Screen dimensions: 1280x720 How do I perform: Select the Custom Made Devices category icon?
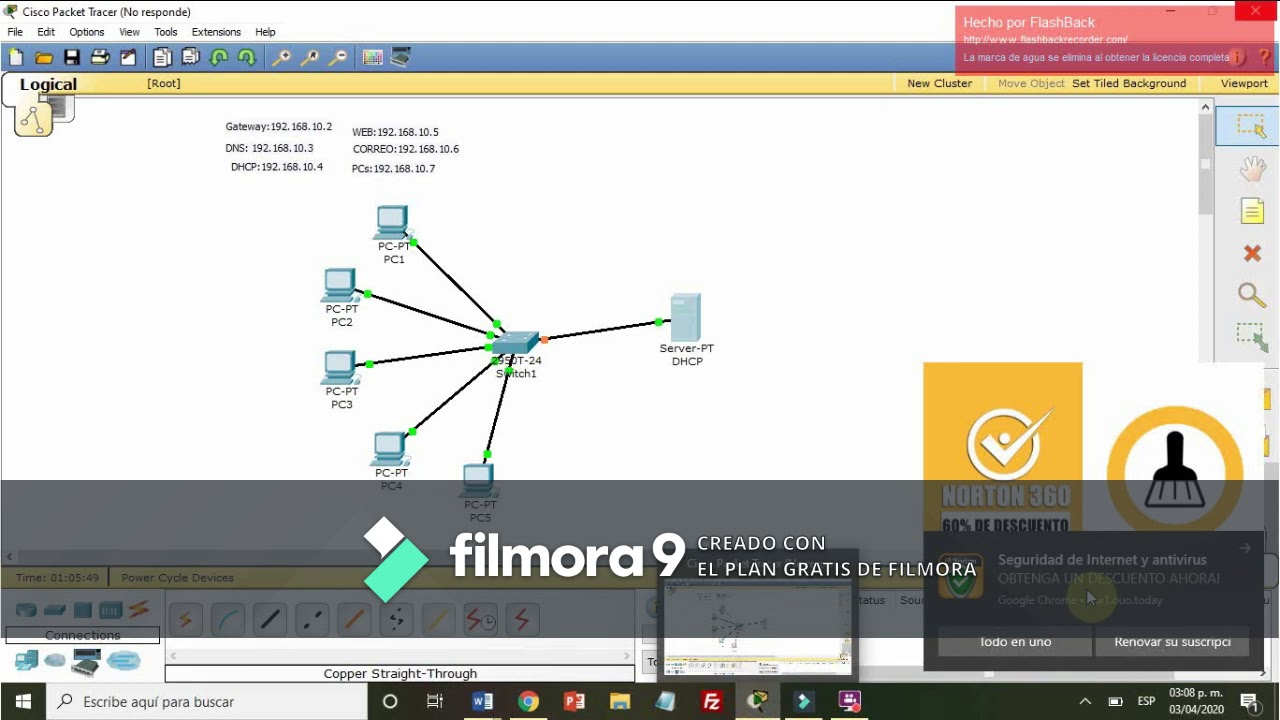point(86,662)
